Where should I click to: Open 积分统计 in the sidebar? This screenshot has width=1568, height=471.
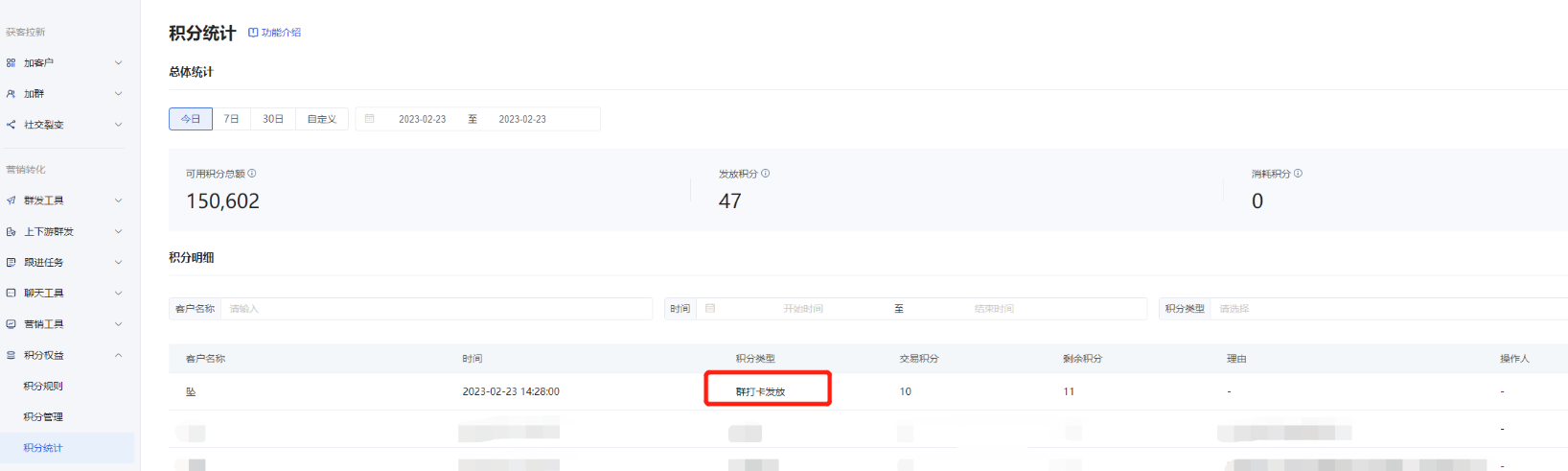click(x=43, y=448)
